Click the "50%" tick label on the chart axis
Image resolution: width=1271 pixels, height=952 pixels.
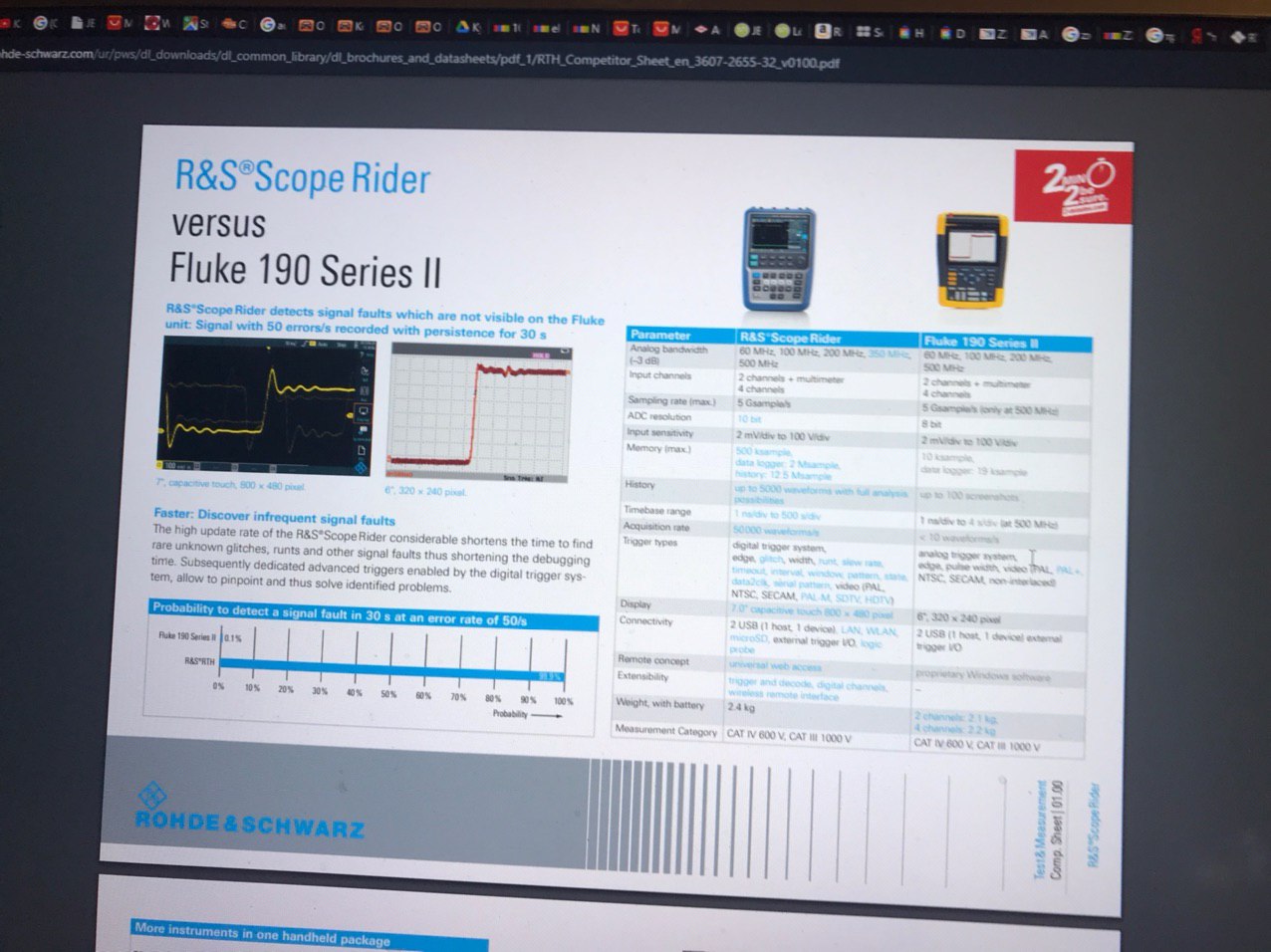[x=388, y=694]
